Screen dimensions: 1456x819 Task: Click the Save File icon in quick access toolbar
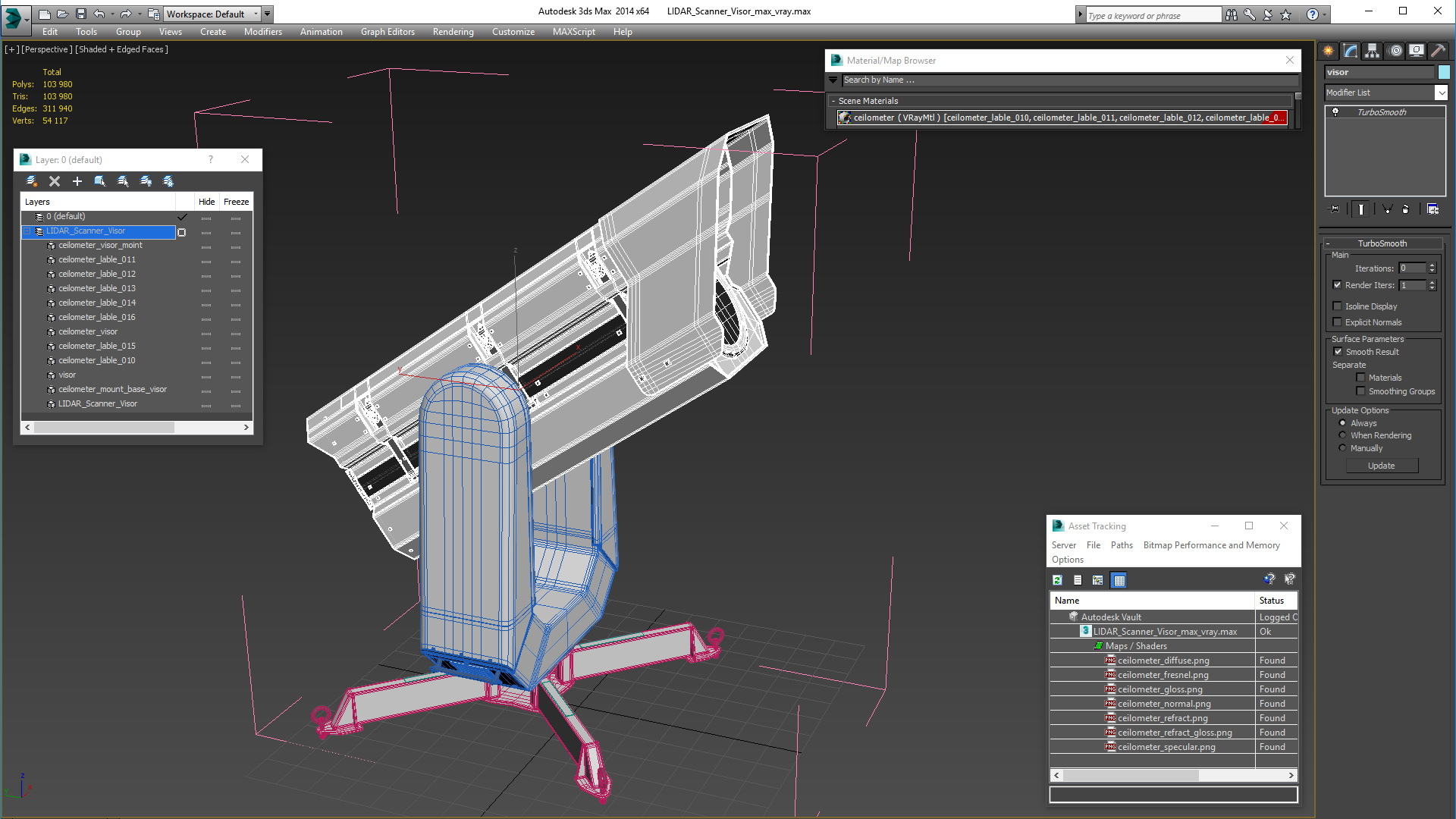click(x=81, y=14)
